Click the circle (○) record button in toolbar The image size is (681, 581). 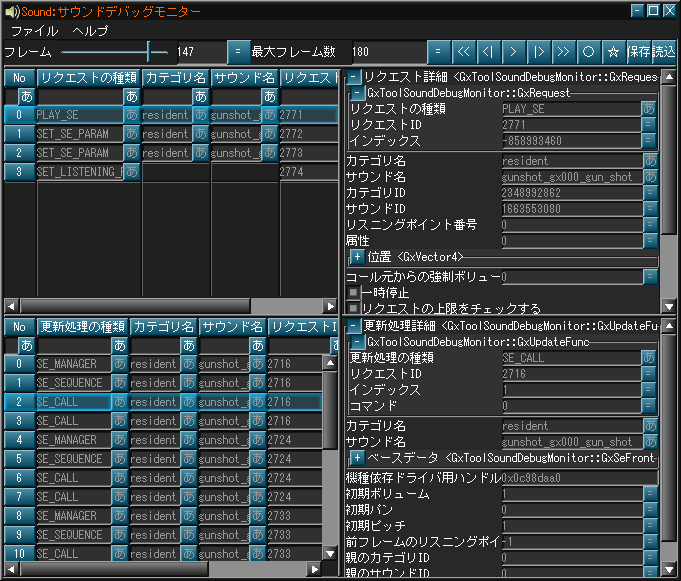(588, 52)
